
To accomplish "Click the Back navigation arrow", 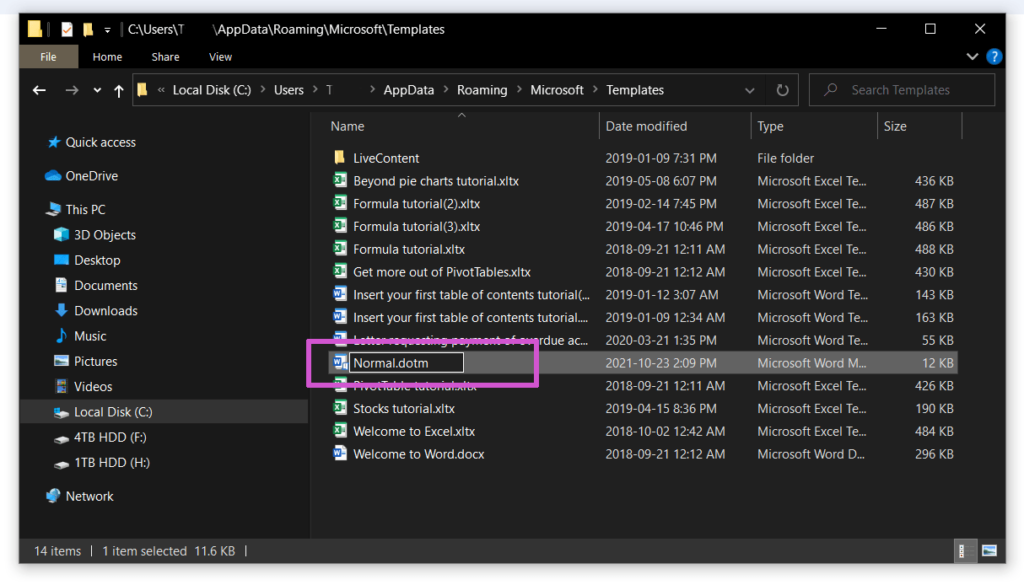I will [39, 90].
